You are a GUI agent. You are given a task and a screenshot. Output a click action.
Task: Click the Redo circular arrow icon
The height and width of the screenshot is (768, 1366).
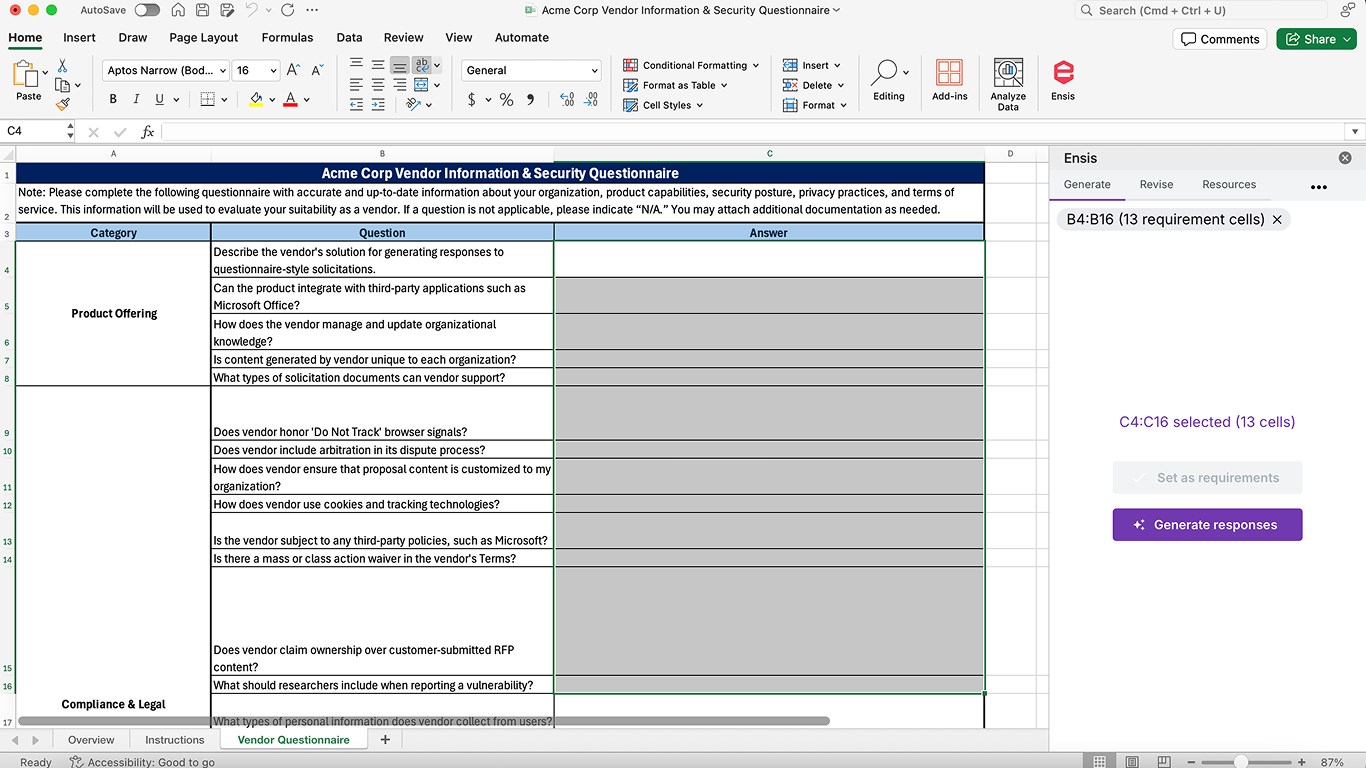(x=288, y=10)
